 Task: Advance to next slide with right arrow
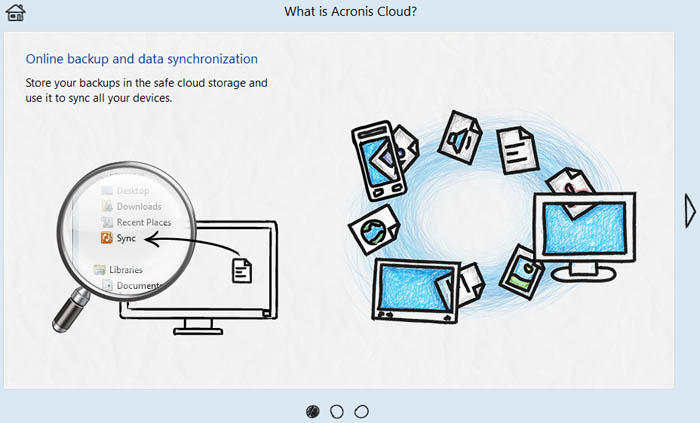pos(690,211)
